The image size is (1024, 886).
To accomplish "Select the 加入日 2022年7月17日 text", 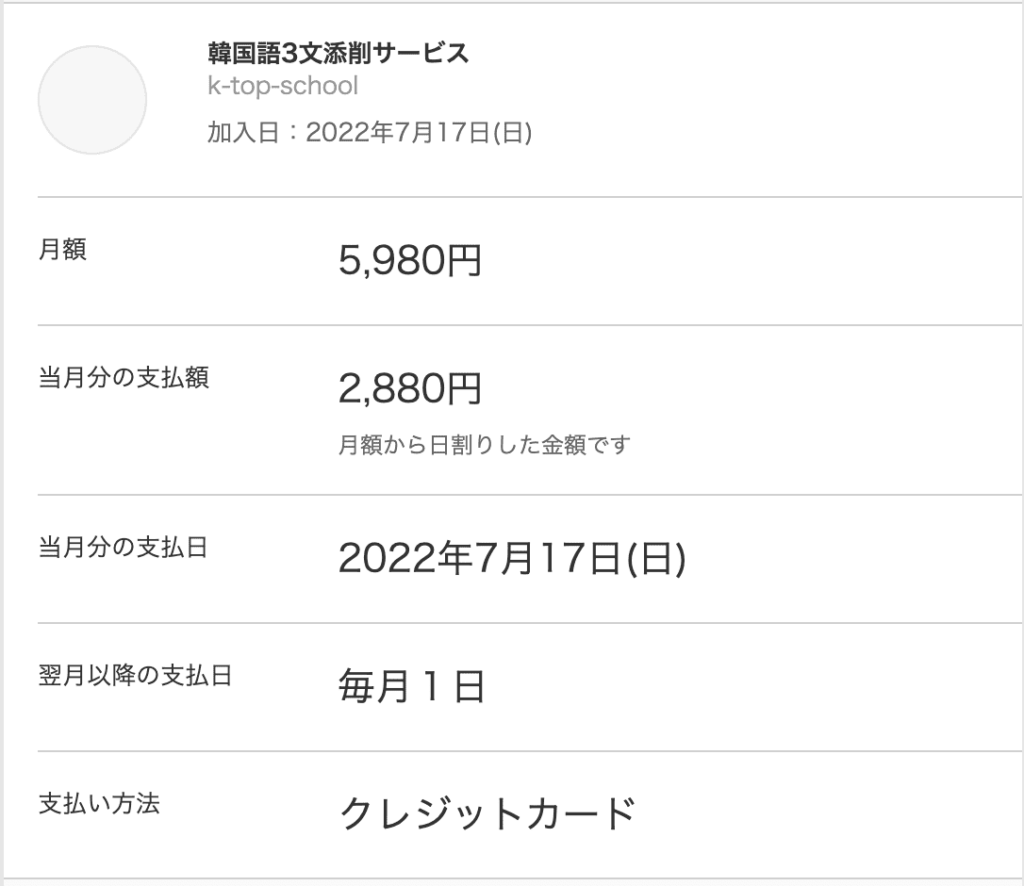I will tap(370, 133).
